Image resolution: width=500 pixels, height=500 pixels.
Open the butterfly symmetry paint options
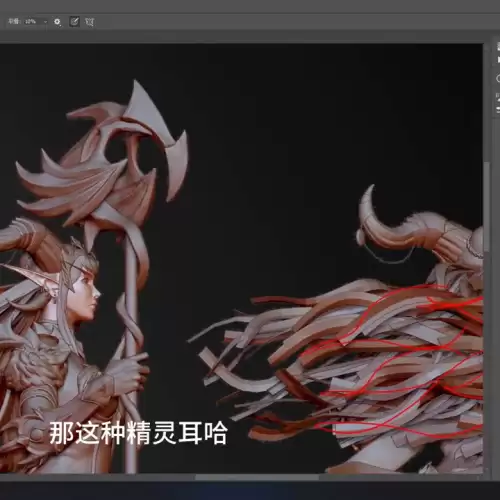(x=89, y=22)
